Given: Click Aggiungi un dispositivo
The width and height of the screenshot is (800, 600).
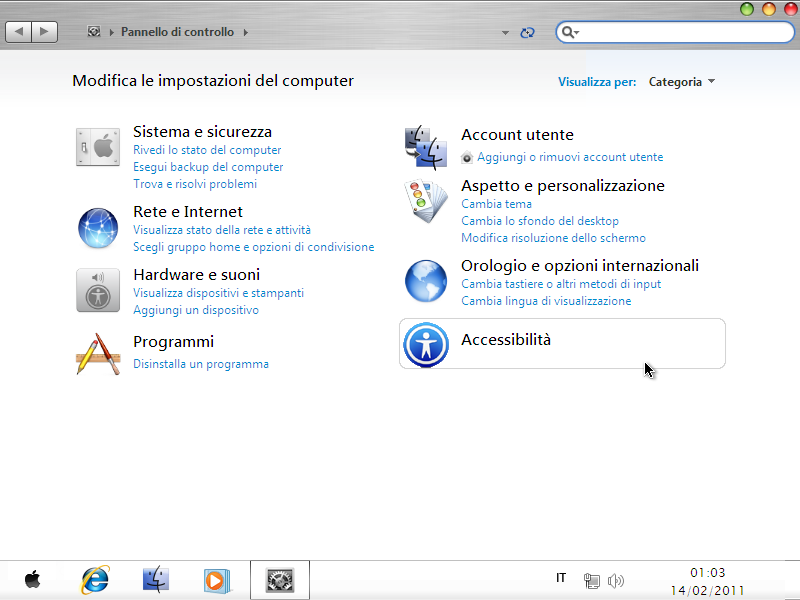Looking at the screenshot, I should coord(196,310).
